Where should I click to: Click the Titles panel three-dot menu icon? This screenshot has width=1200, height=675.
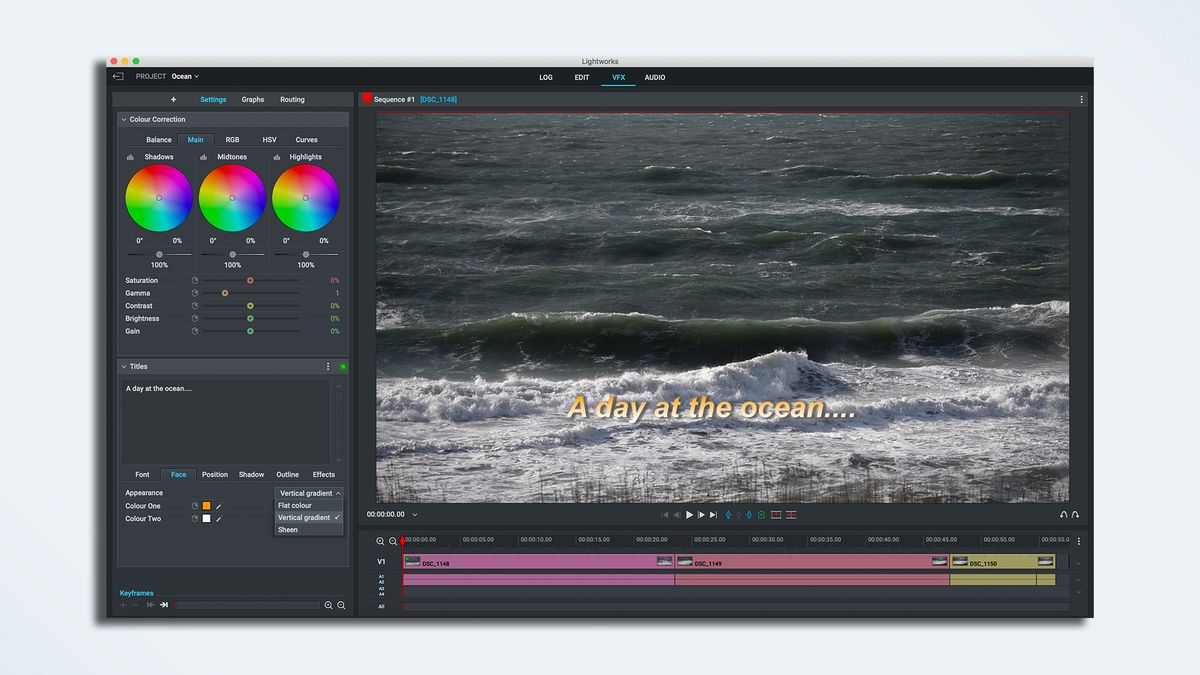pyautogui.click(x=327, y=366)
